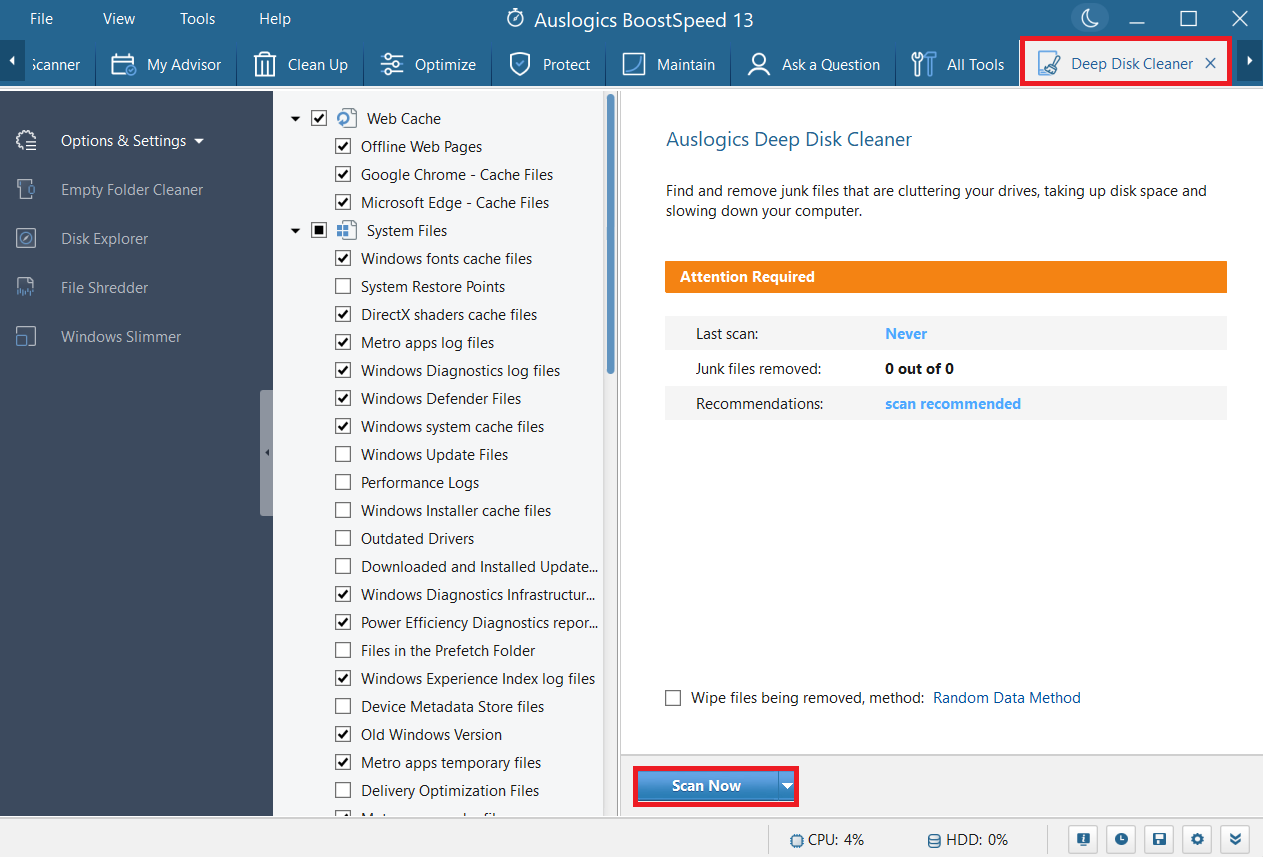Check Delivery Optimization Files

[343, 790]
